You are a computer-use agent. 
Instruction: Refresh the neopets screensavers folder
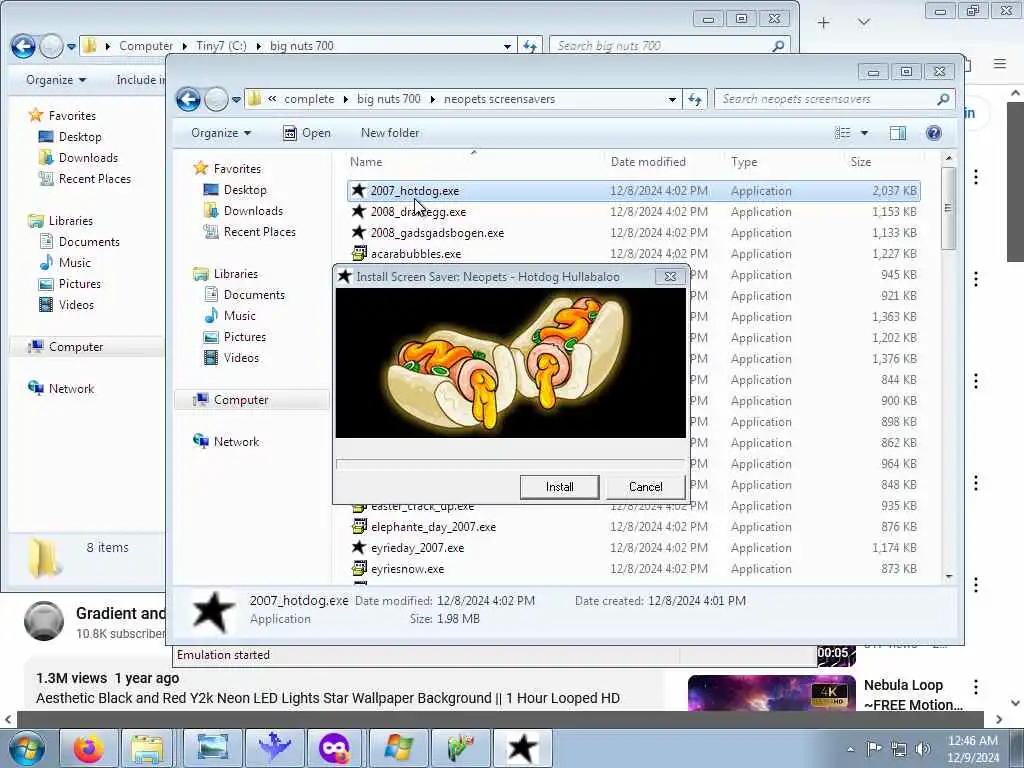coord(695,99)
